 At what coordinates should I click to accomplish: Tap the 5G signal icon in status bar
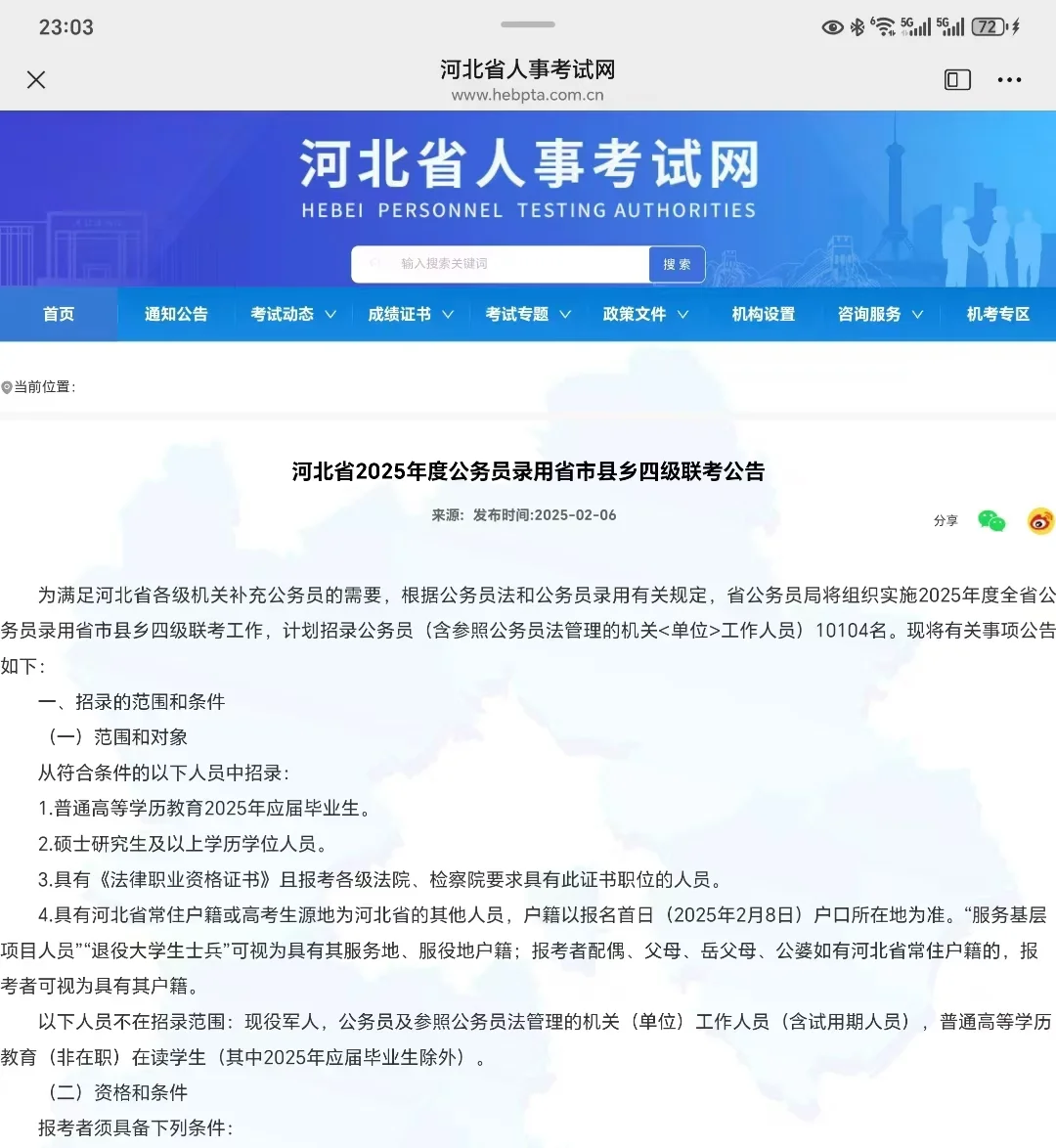917,26
